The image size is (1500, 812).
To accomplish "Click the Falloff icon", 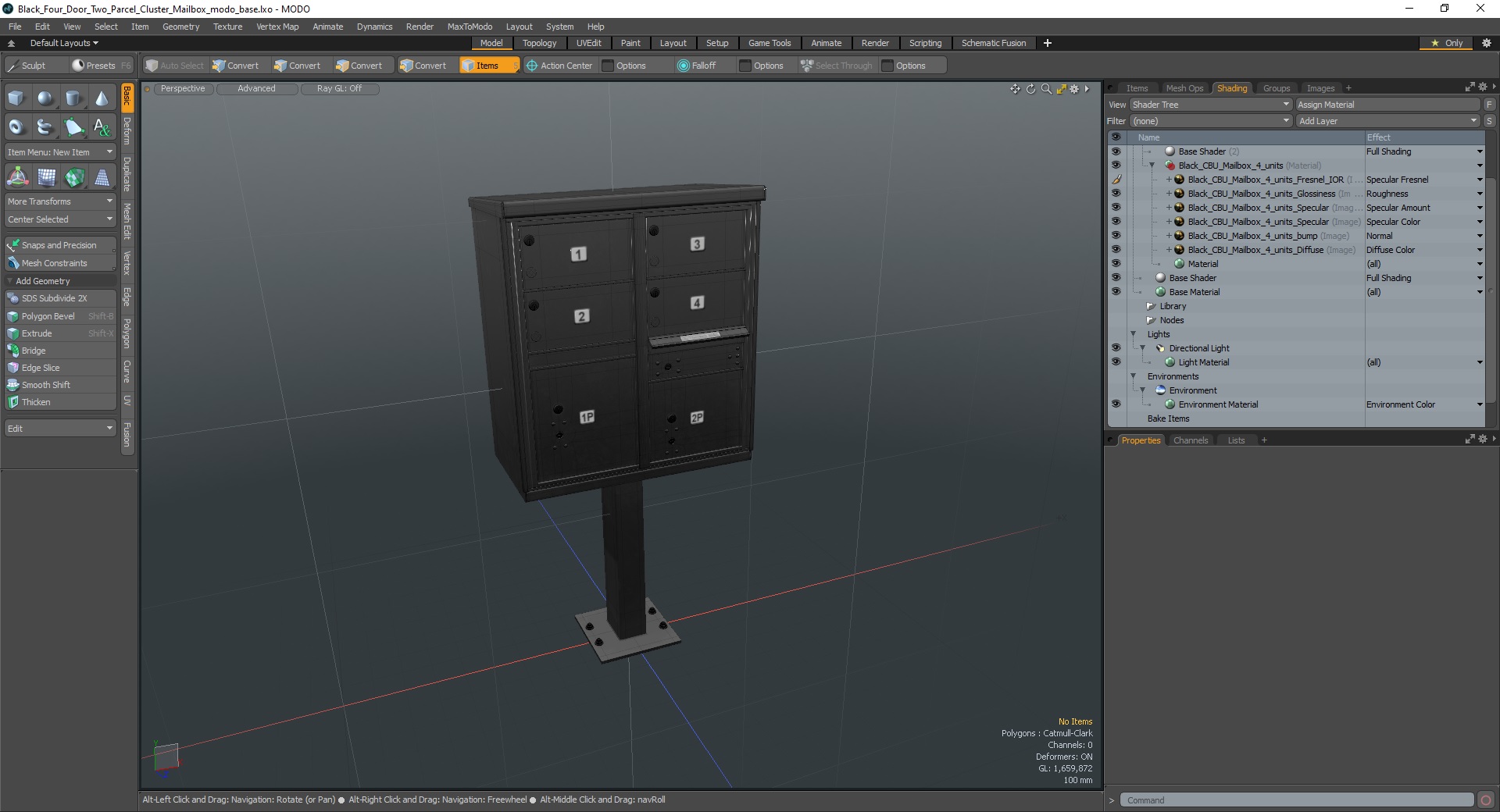I will (684, 66).
